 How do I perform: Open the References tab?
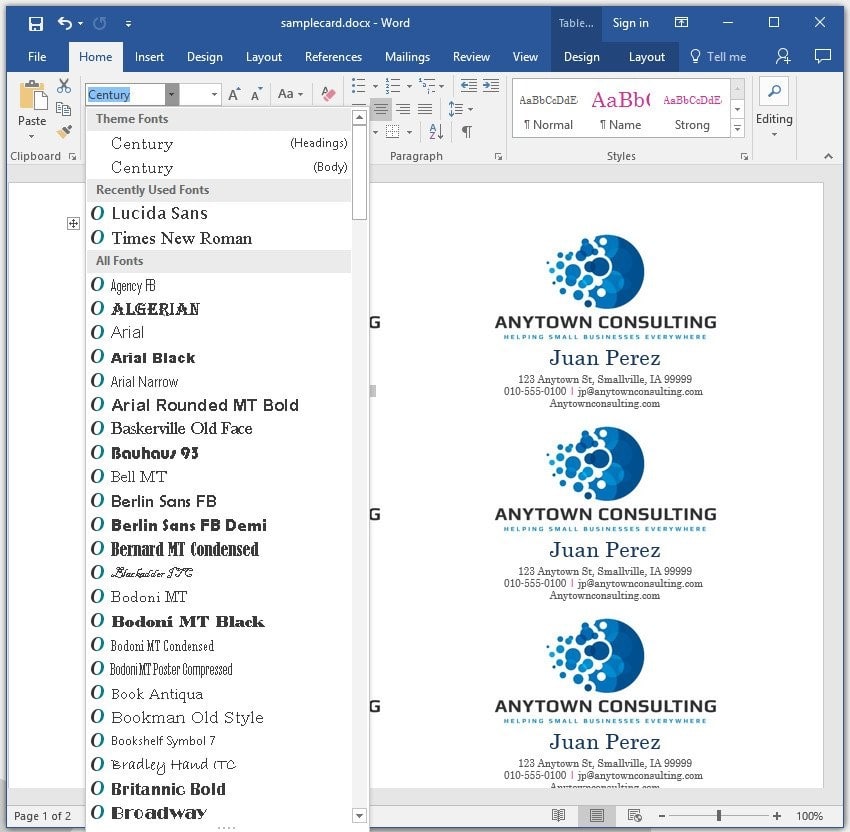(333, 57)
